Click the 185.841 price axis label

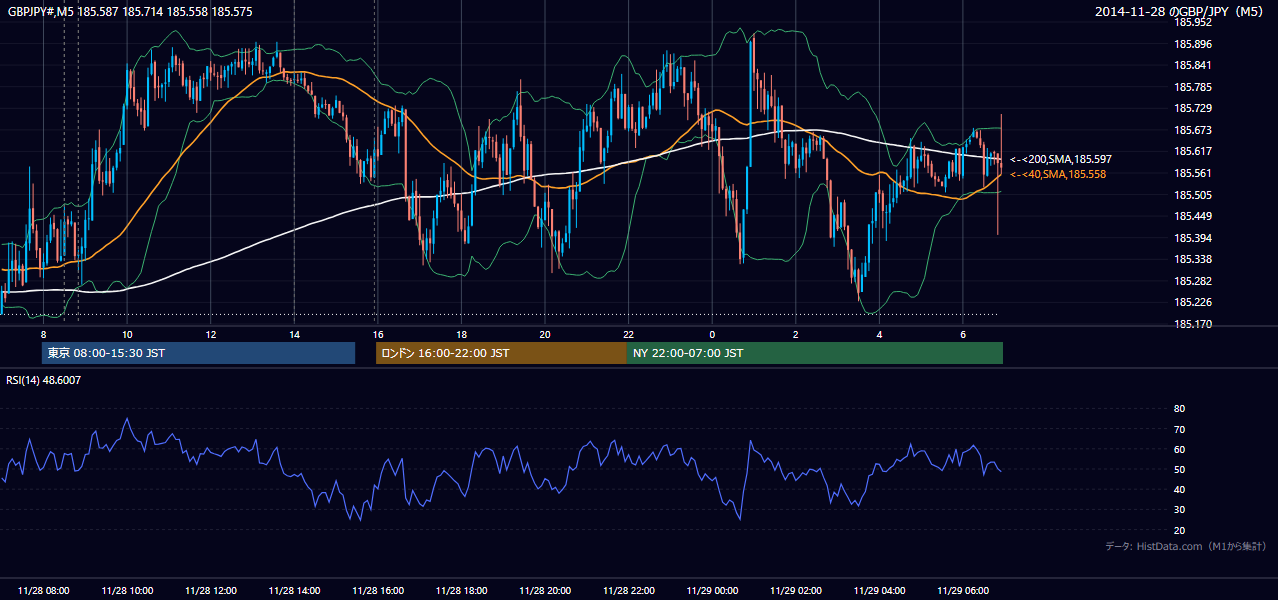[x=1193, y=65]
